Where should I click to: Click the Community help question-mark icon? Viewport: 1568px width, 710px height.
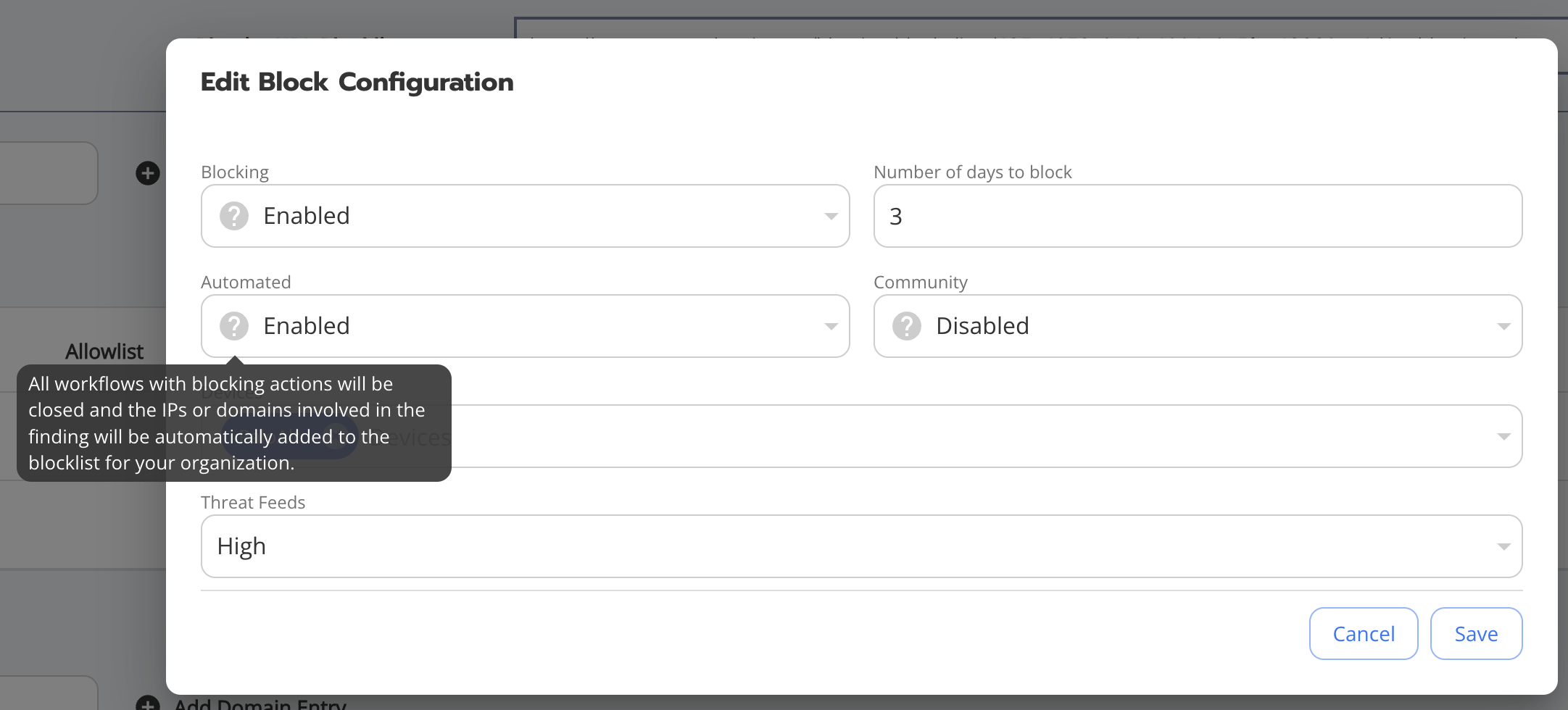click(x=907, y=326)
